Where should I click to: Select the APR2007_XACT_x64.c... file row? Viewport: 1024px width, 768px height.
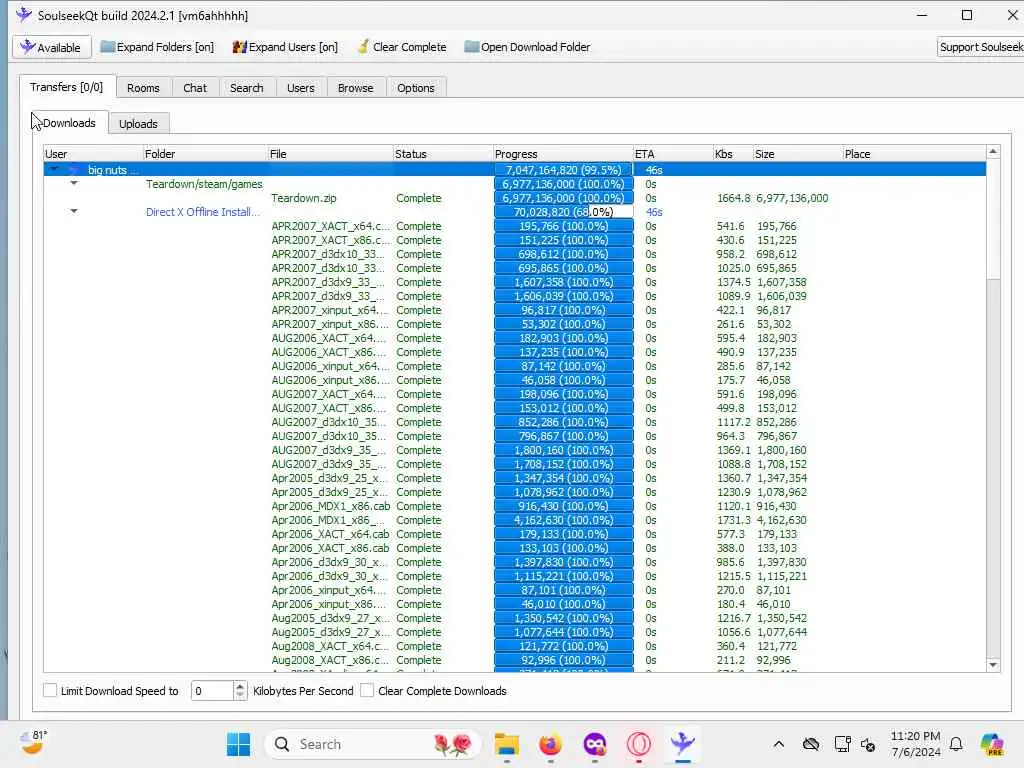[x=515, y=226]
